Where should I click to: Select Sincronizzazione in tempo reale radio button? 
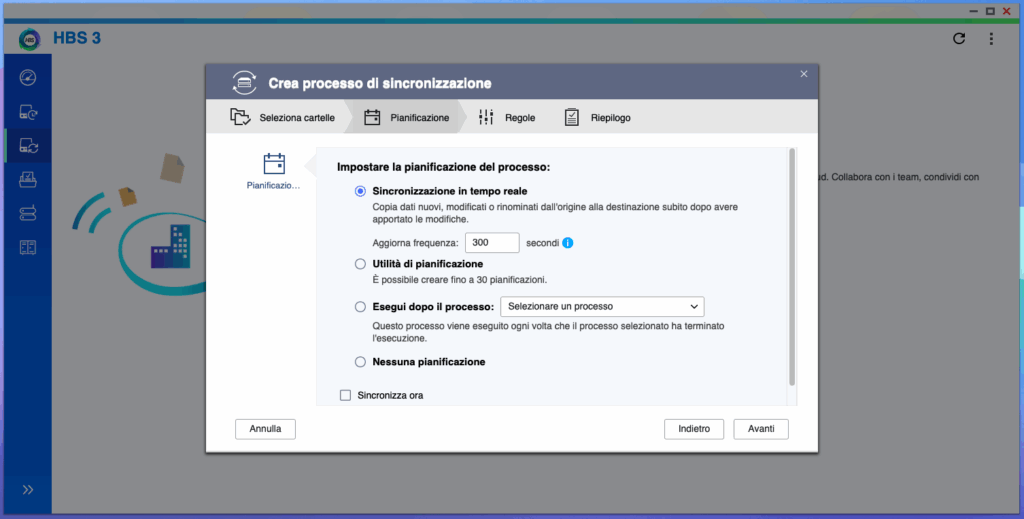[x=361, y=191]
